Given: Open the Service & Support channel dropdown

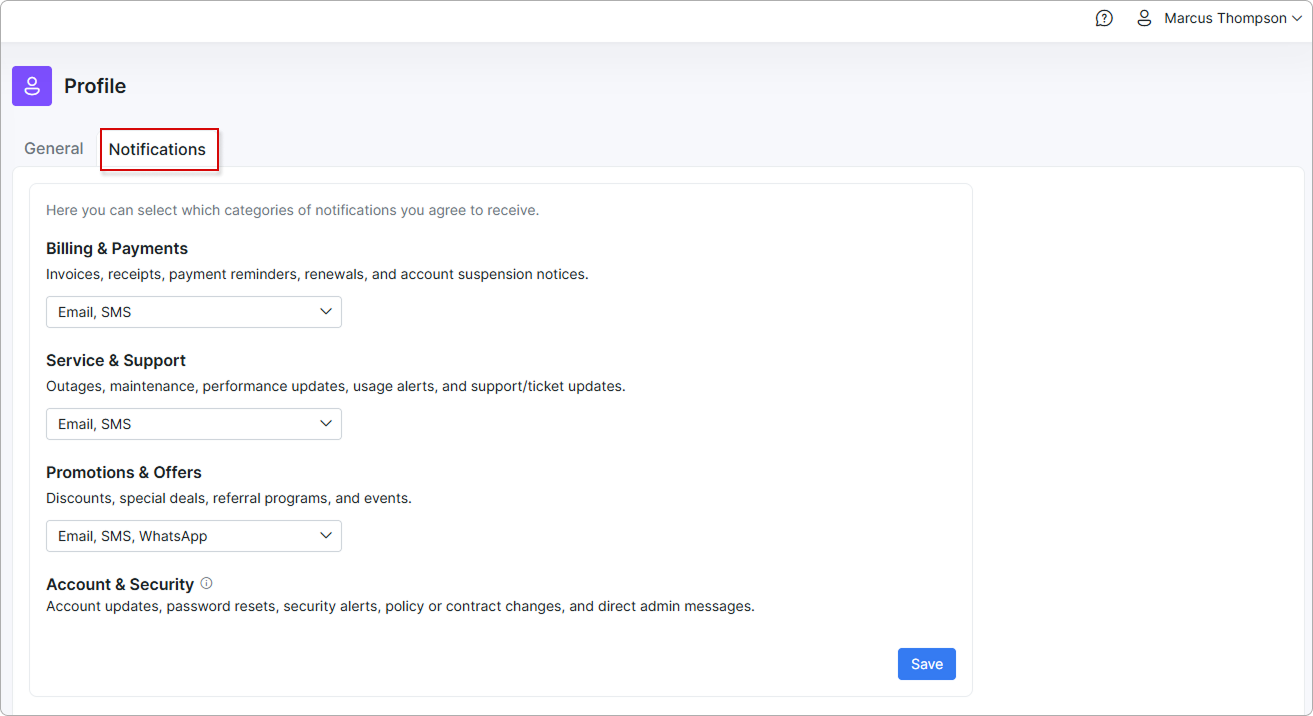Looking at the screenshot, I should coord(194,424).
